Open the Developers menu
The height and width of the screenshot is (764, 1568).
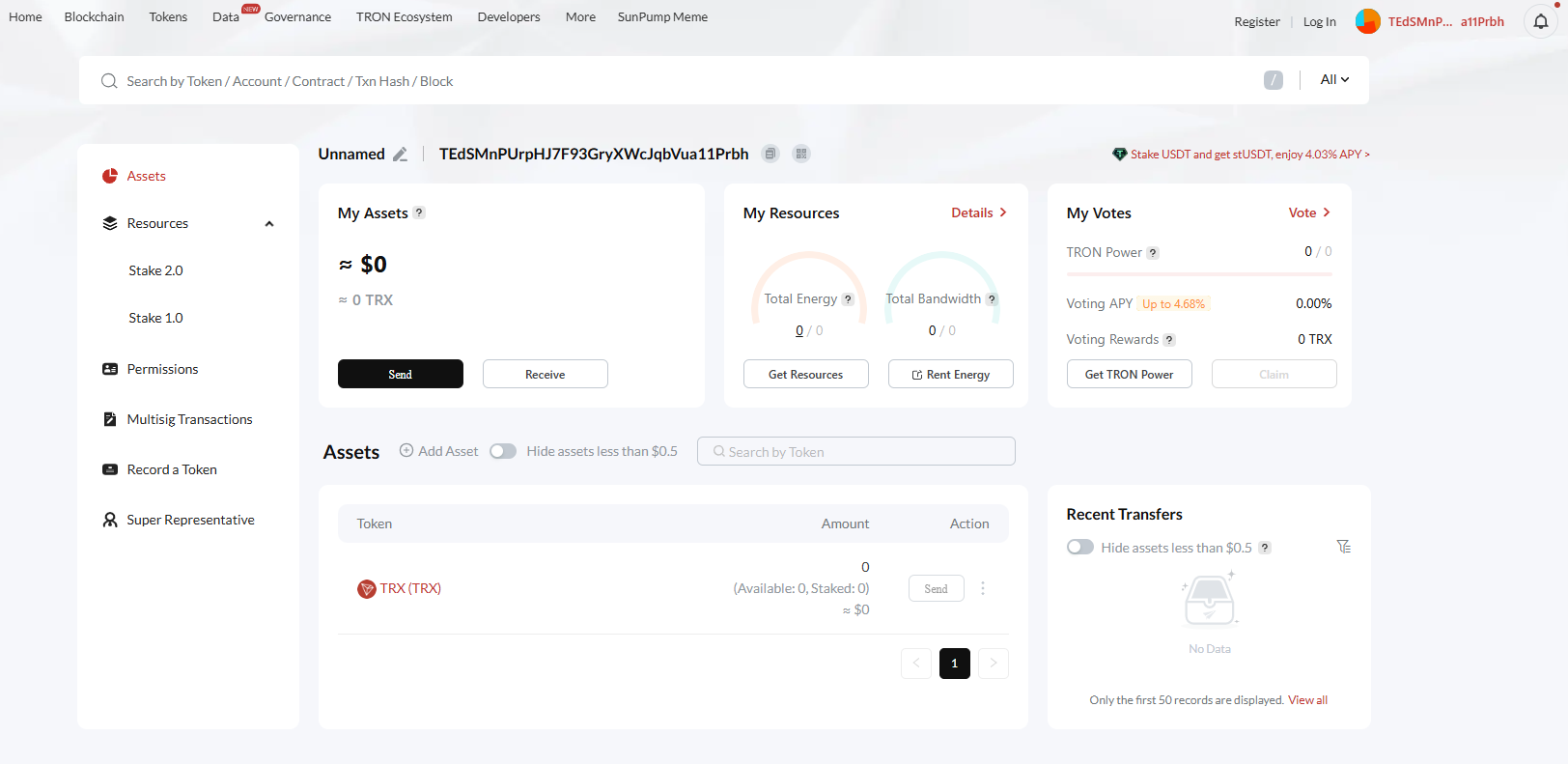pos(509,17)
